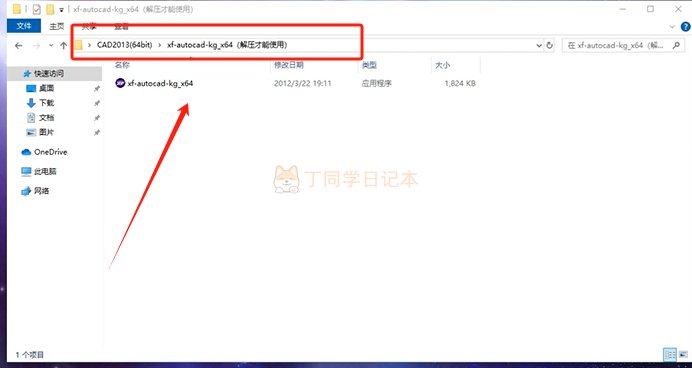This screenshot has width=692, height=368.
Task: Click the title bar folder icon
Action: pos(17,9)
